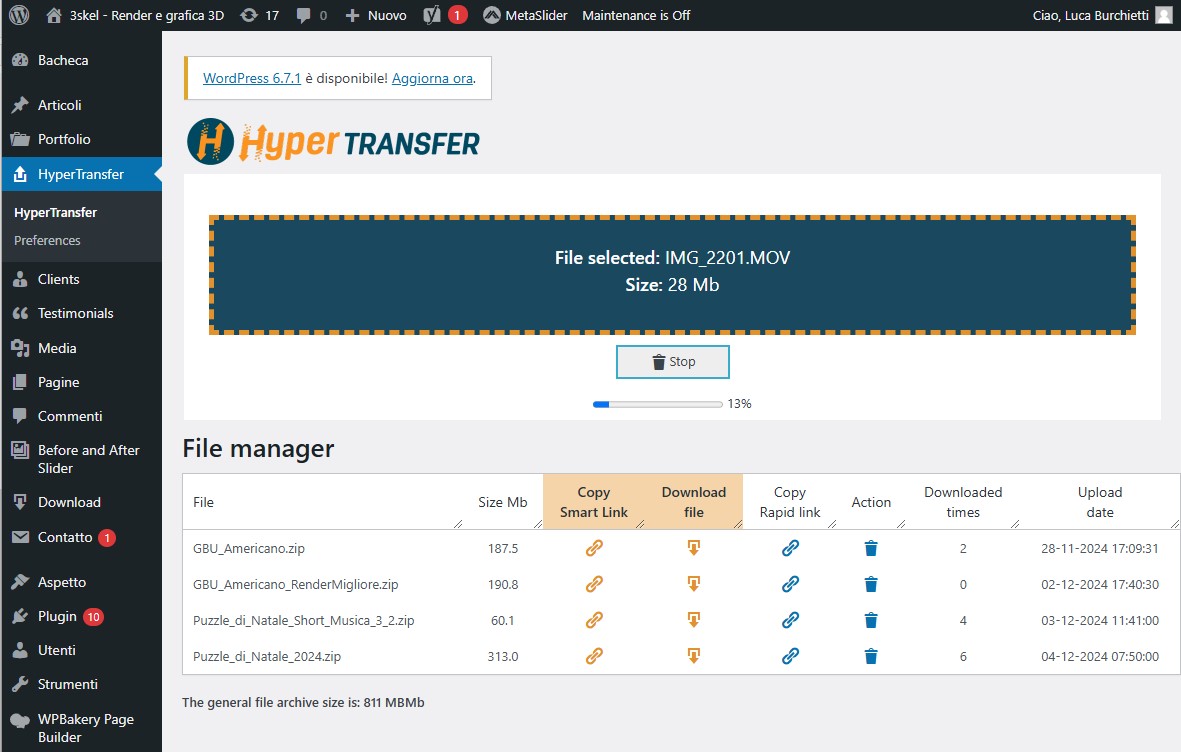The height and width of the screenshot is (752, 1181).
Task: Open Contatto with 1 notification
Action: click(x=81, y=537)
